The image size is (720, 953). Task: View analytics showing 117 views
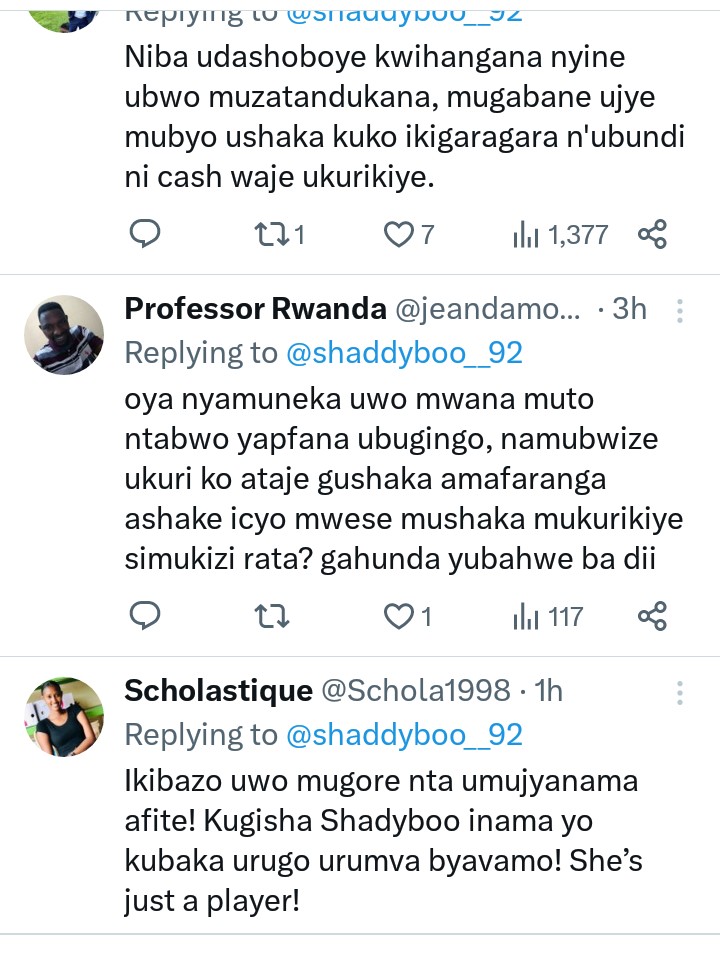(548, 616)
